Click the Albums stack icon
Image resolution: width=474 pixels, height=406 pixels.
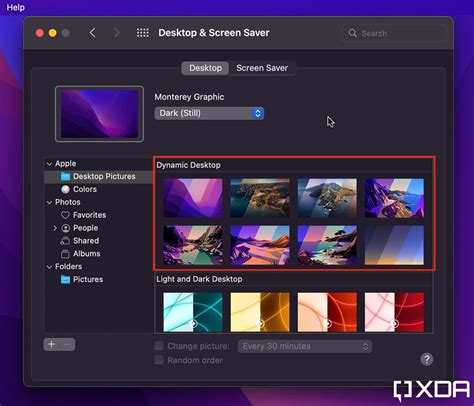(65, 254)
